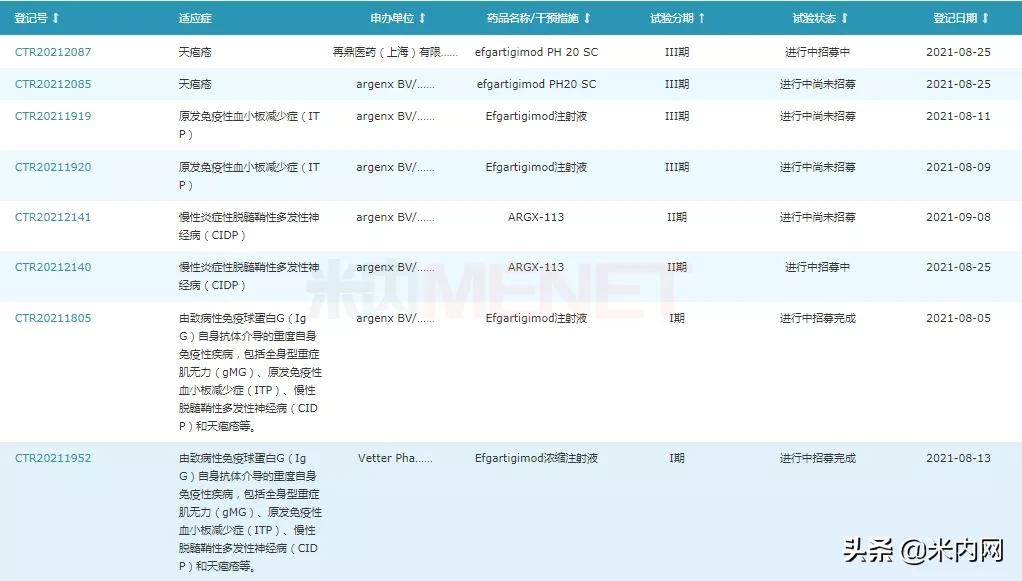Select phase III期 in row CTR20211920
Viewport: 1022px width, 581px height.
677,167
